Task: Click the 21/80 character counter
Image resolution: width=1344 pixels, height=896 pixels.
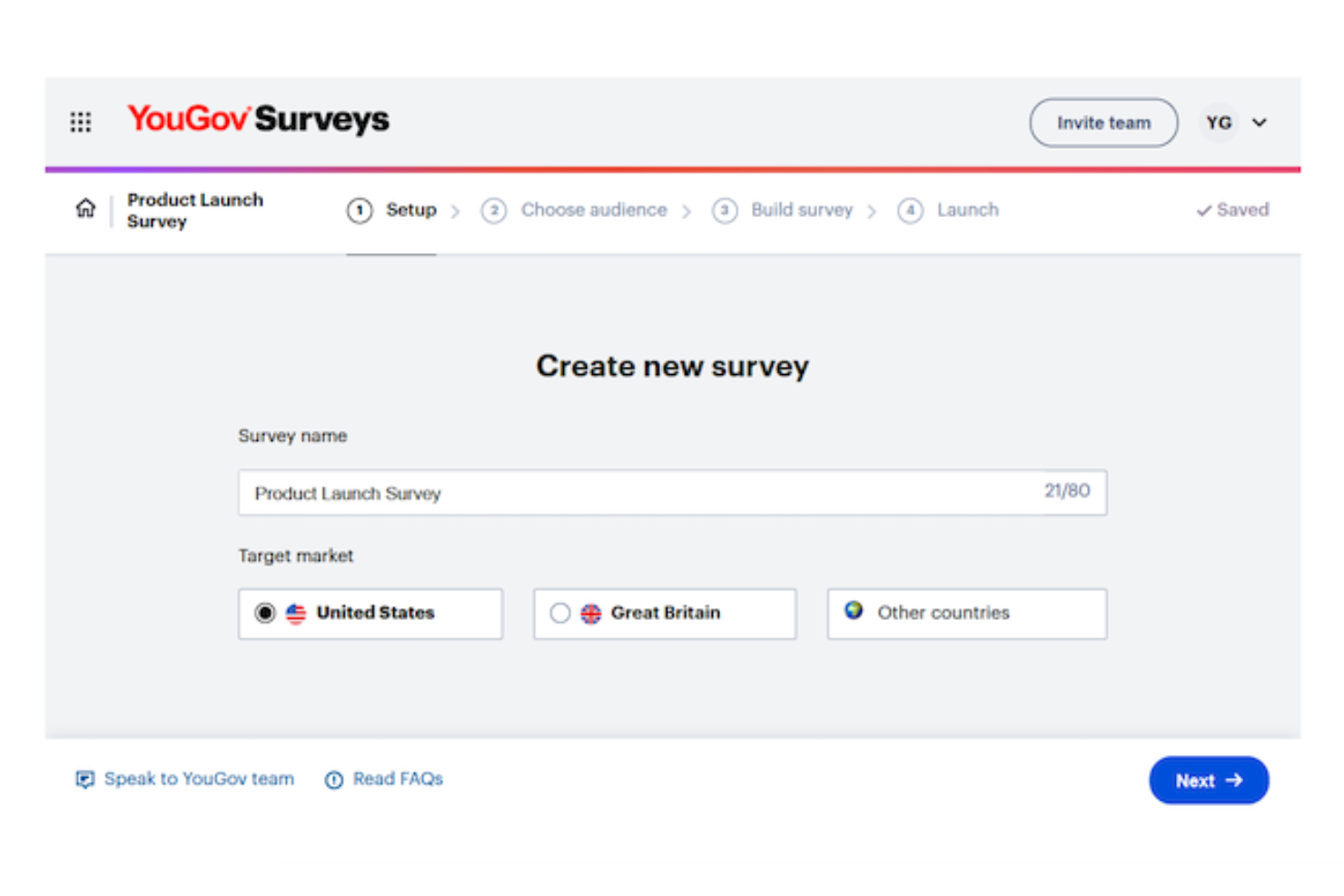Action: (1067, 491)
